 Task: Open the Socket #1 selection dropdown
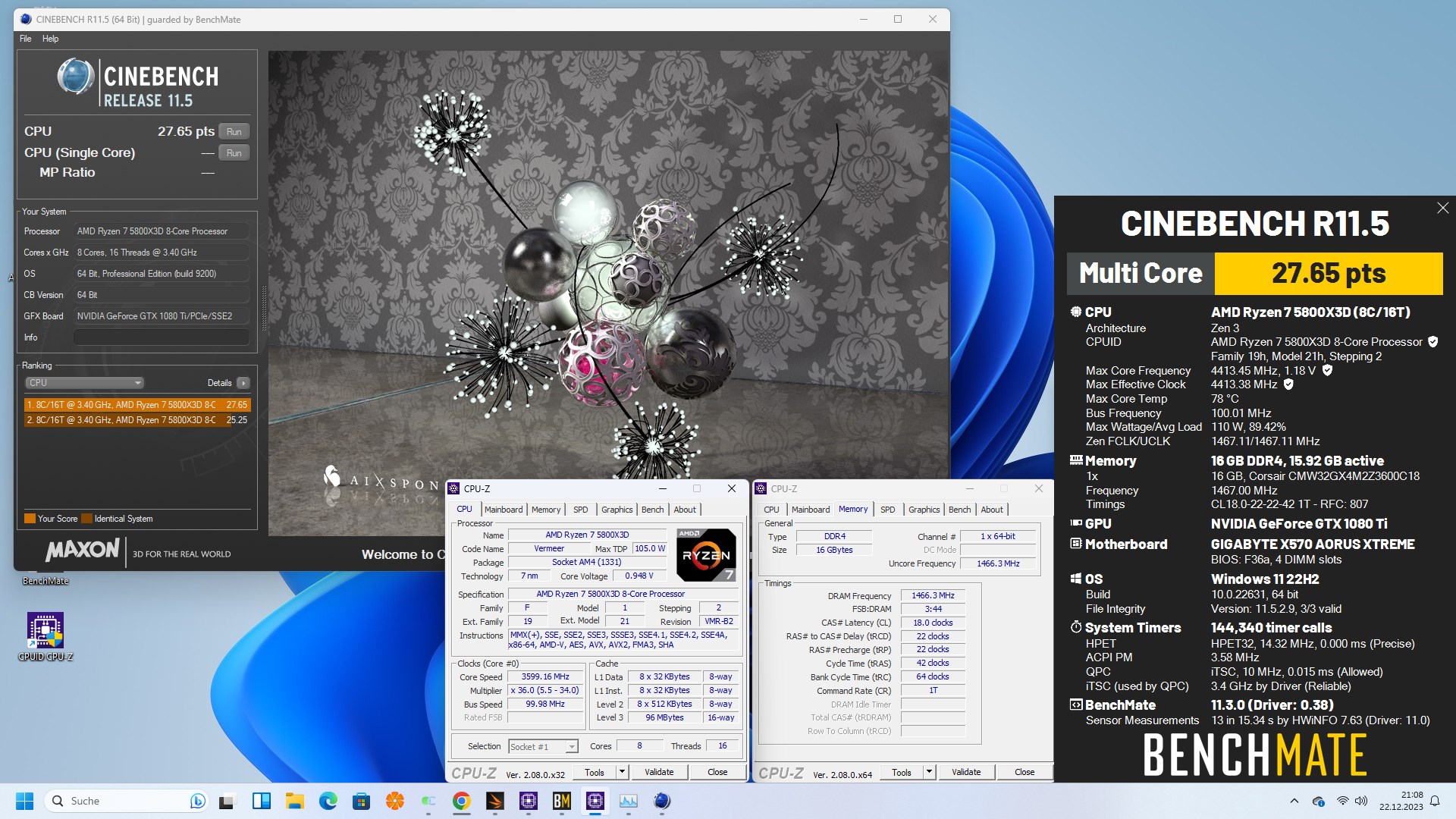tap(543, 747)
